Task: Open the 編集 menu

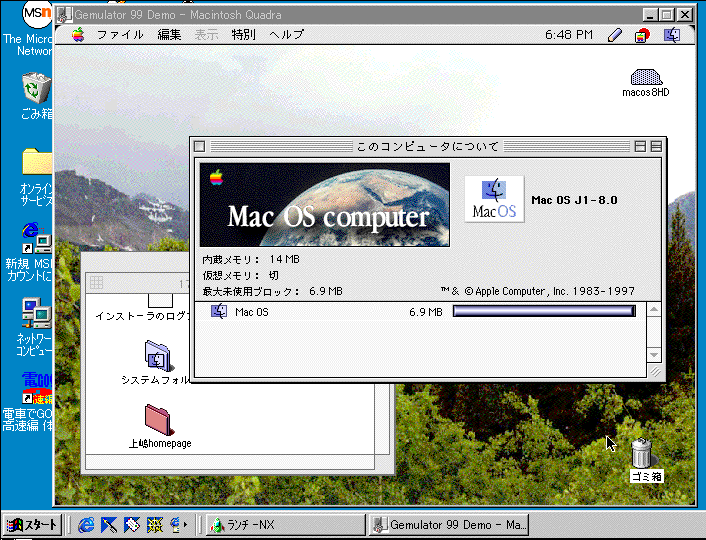Action: pos(169,35)
